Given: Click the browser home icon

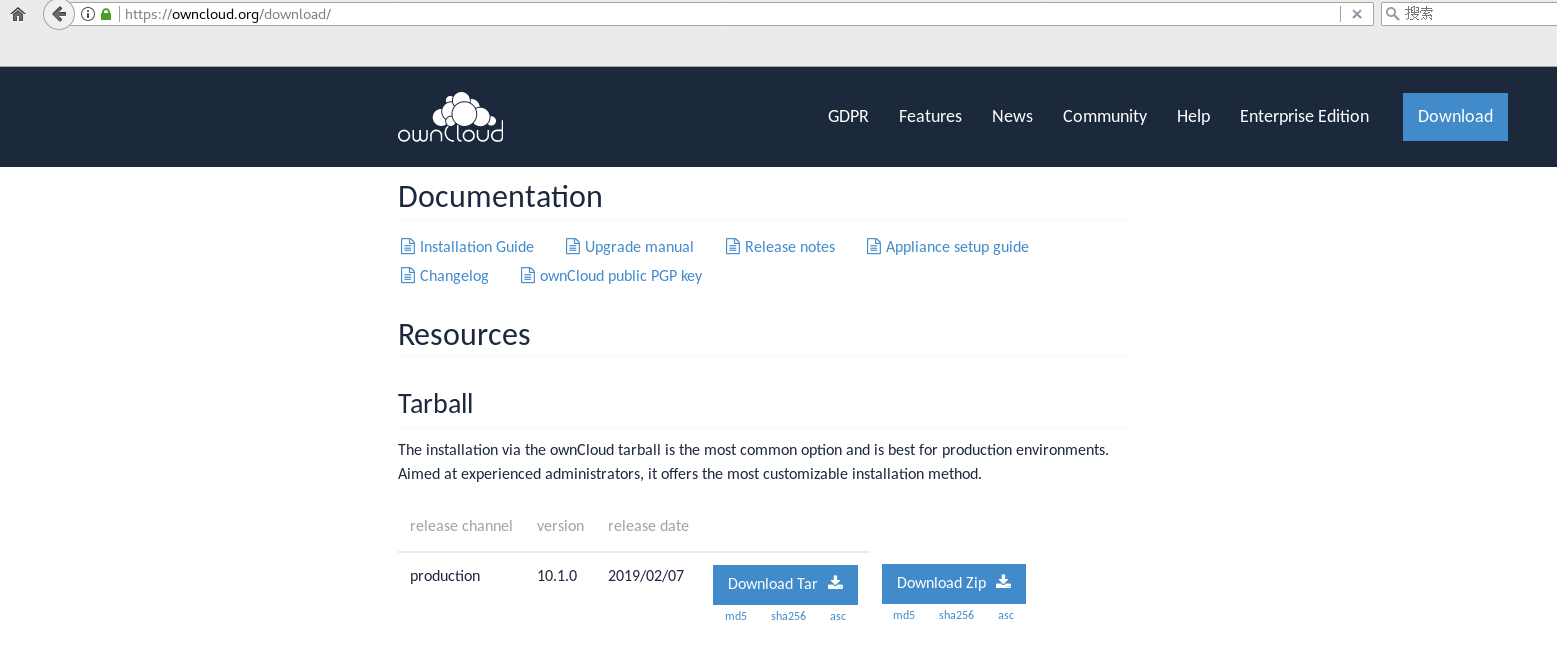Looking at the screenshot, I should (17, 14).
